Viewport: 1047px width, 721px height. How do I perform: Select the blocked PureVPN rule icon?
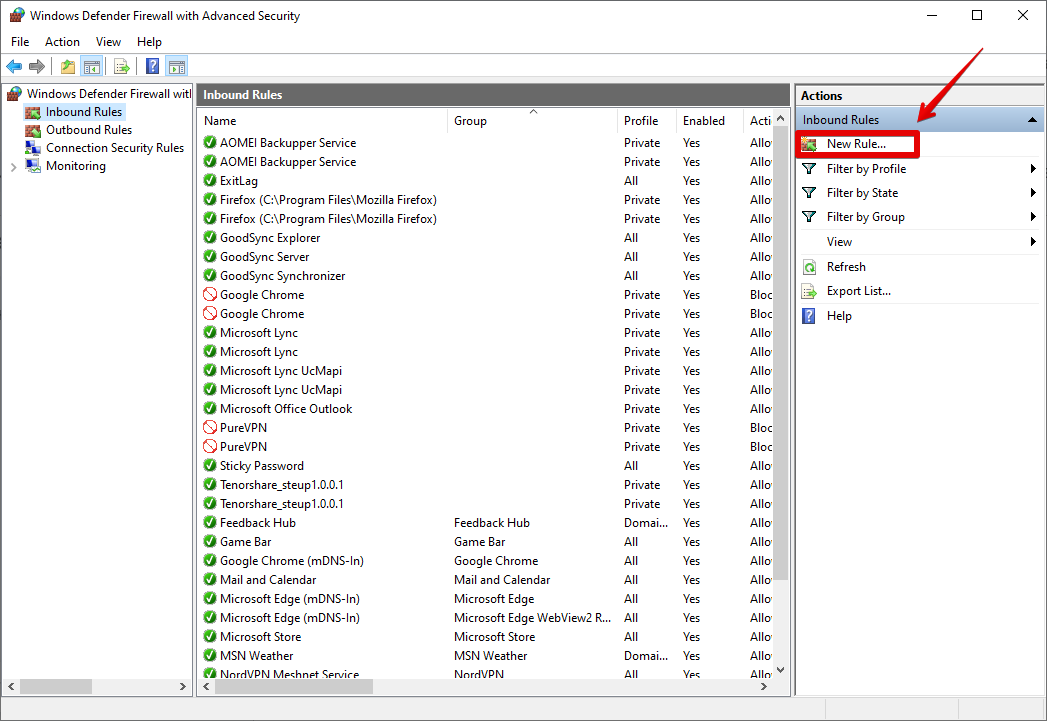pyautogui.click(x=210, y=428)
